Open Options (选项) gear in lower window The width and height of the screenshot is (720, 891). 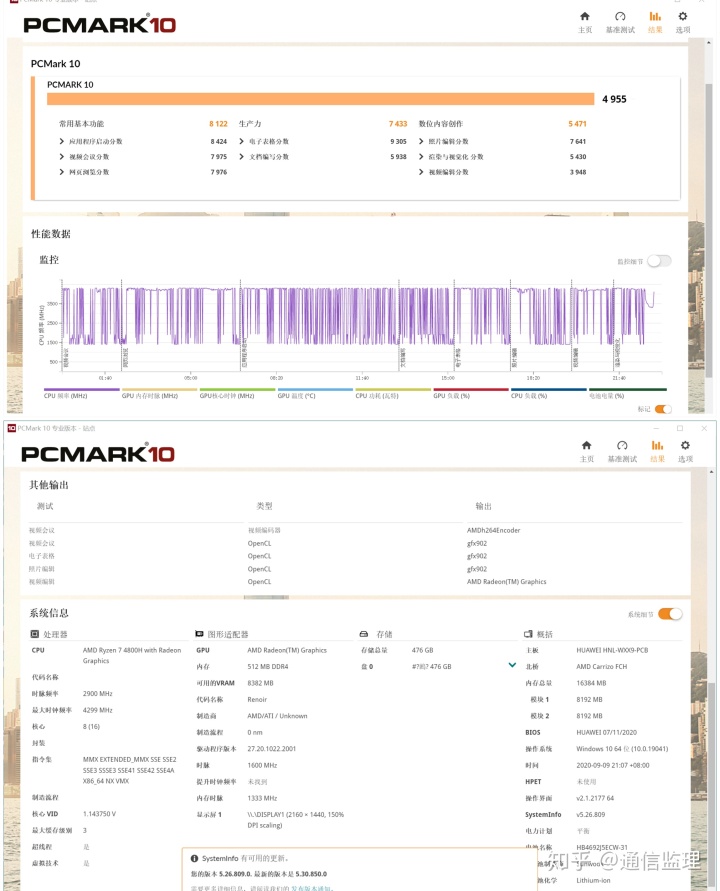pos(685,451)
